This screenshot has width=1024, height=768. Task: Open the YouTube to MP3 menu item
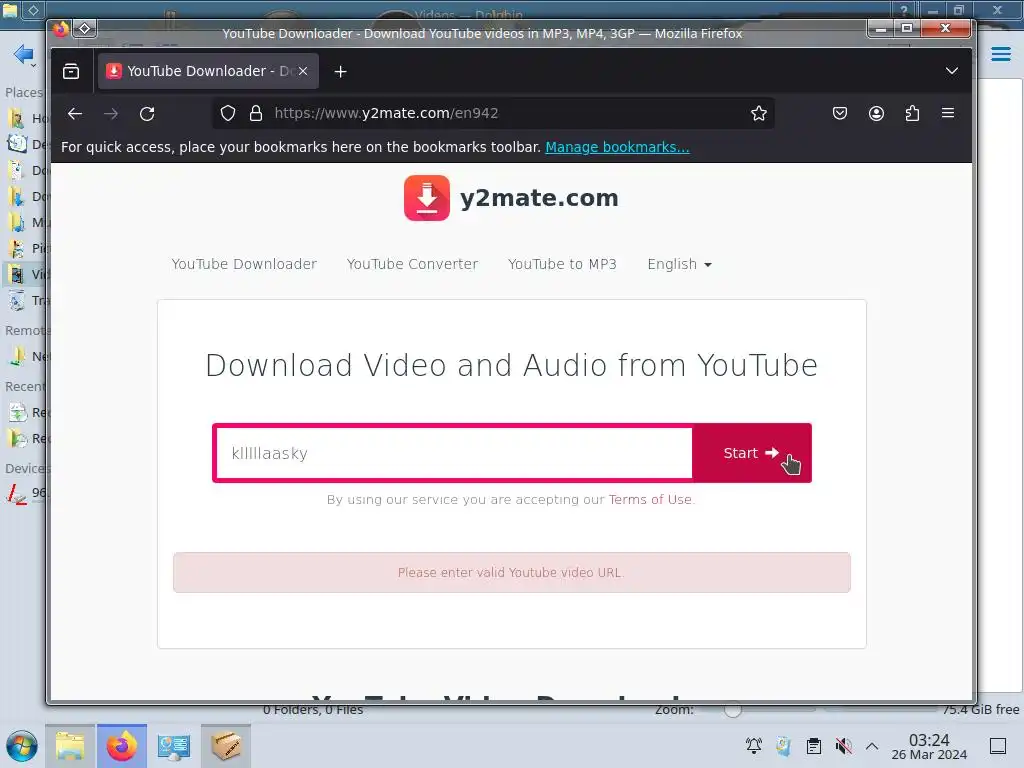coord(562,264)
